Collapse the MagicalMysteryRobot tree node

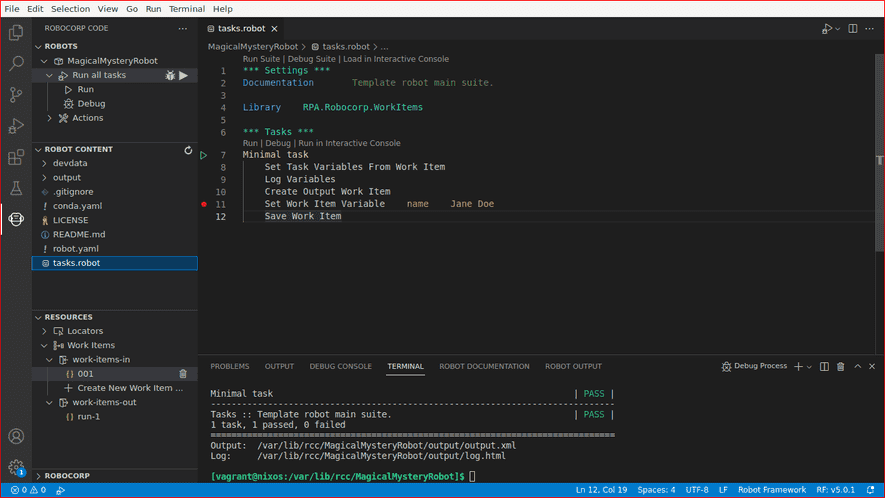pyautogui.click(x=44, y=61)
